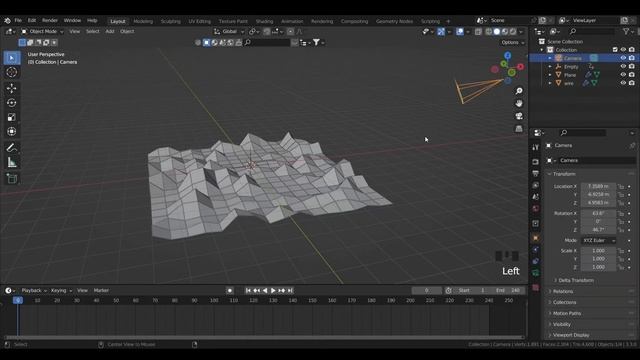This screenshot has height=360, width=640.
Task: Toggle Plane visibility eye in outliner
Action: (623, 75)
